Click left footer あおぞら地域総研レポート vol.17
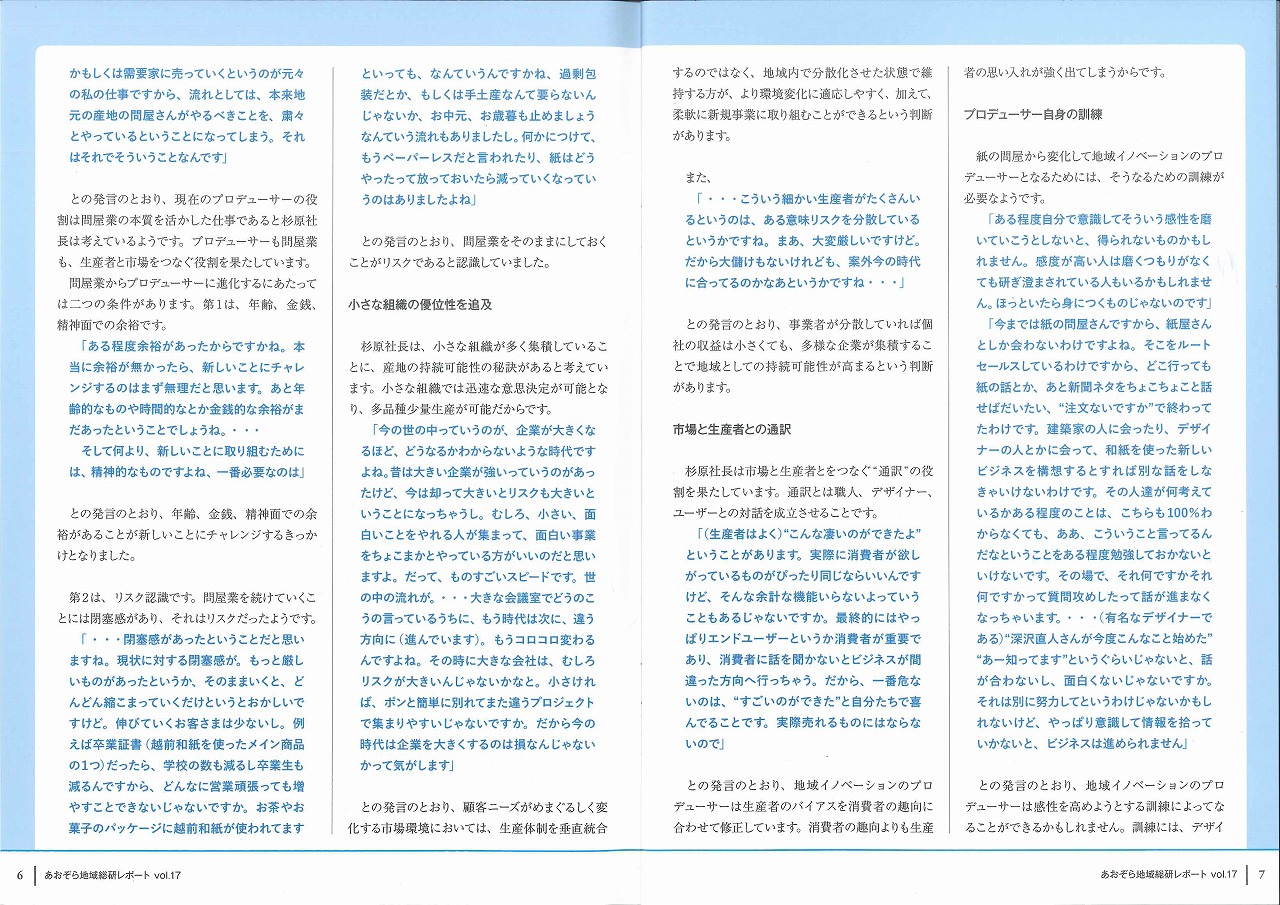This screenshot has width=1280, height=905. (112, 875)
